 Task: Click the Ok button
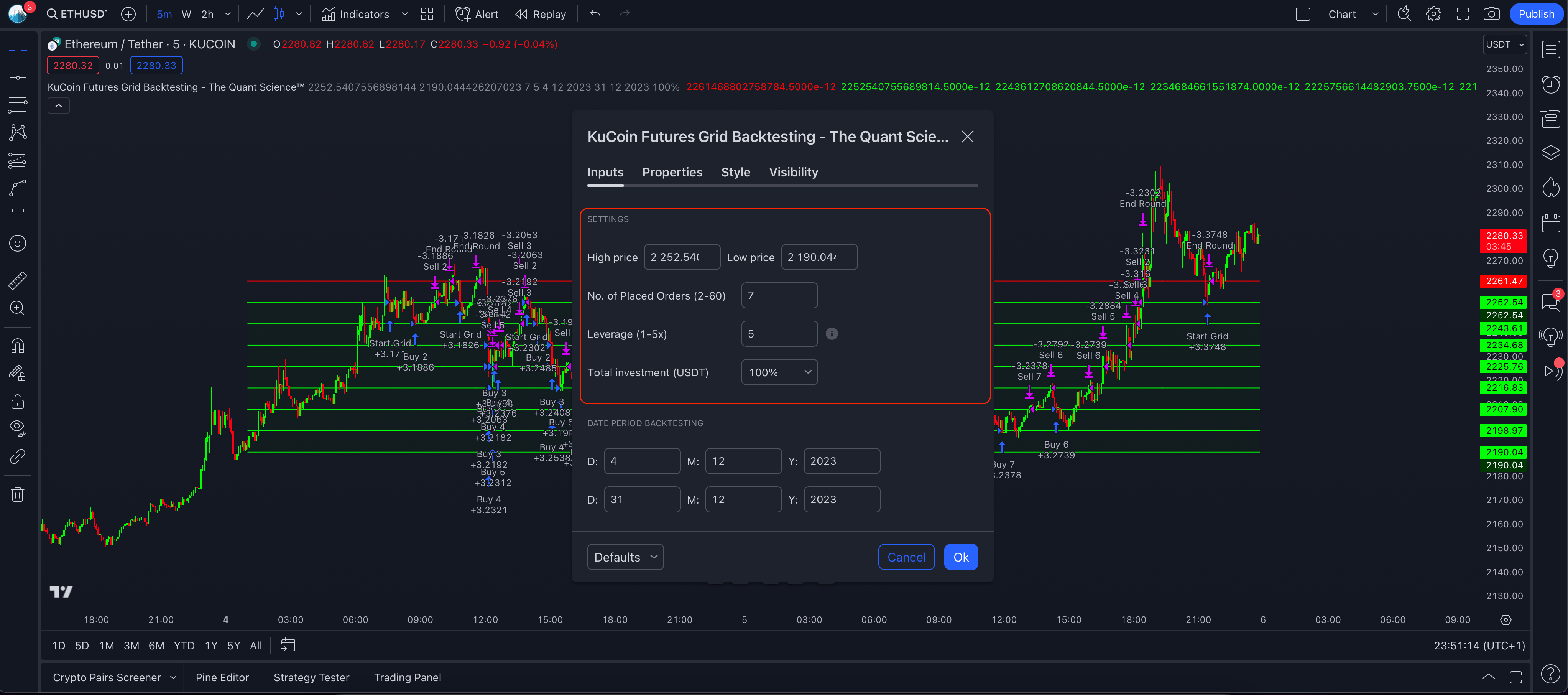tap(960, 557)
